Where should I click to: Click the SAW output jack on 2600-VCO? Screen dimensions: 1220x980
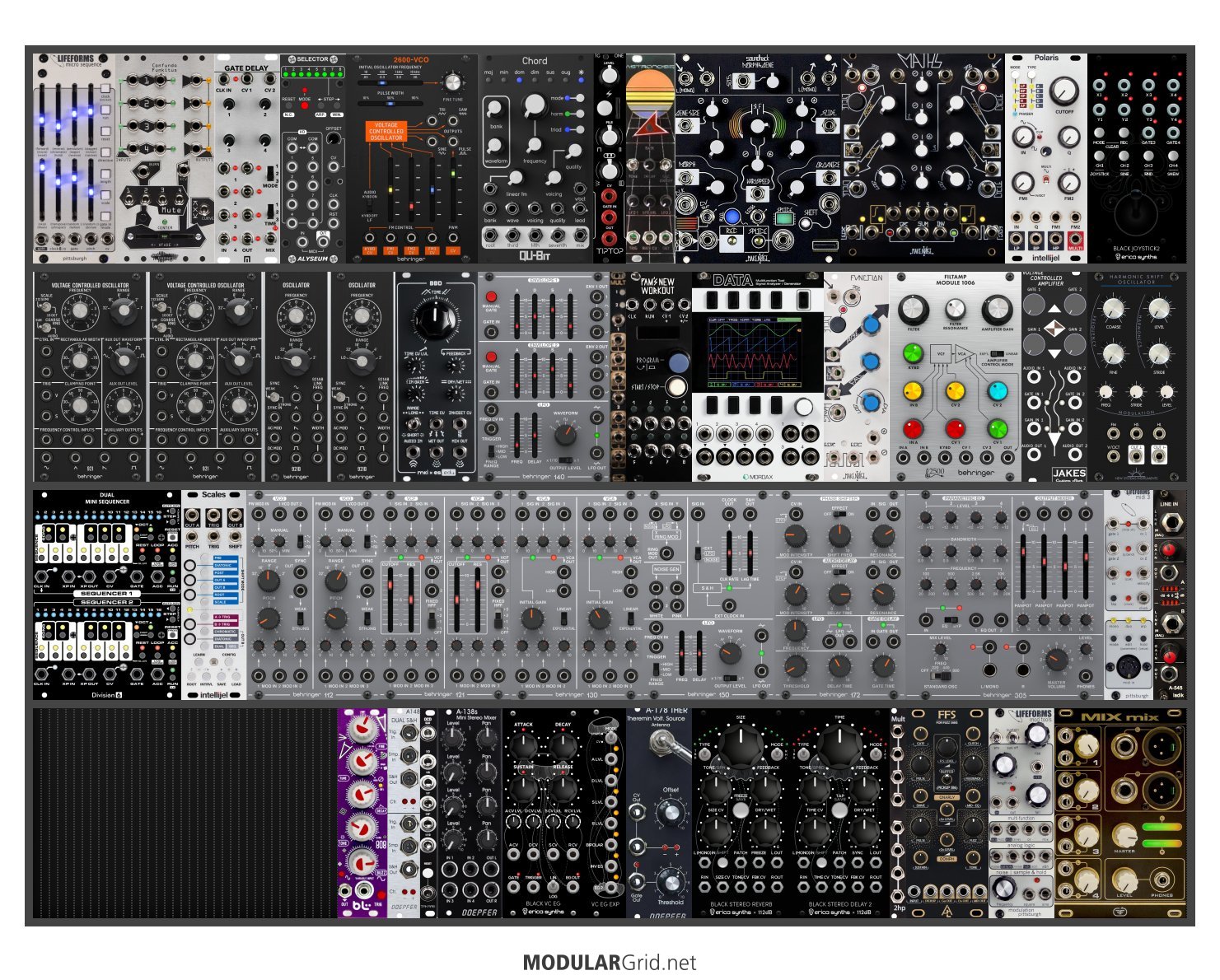453,121
